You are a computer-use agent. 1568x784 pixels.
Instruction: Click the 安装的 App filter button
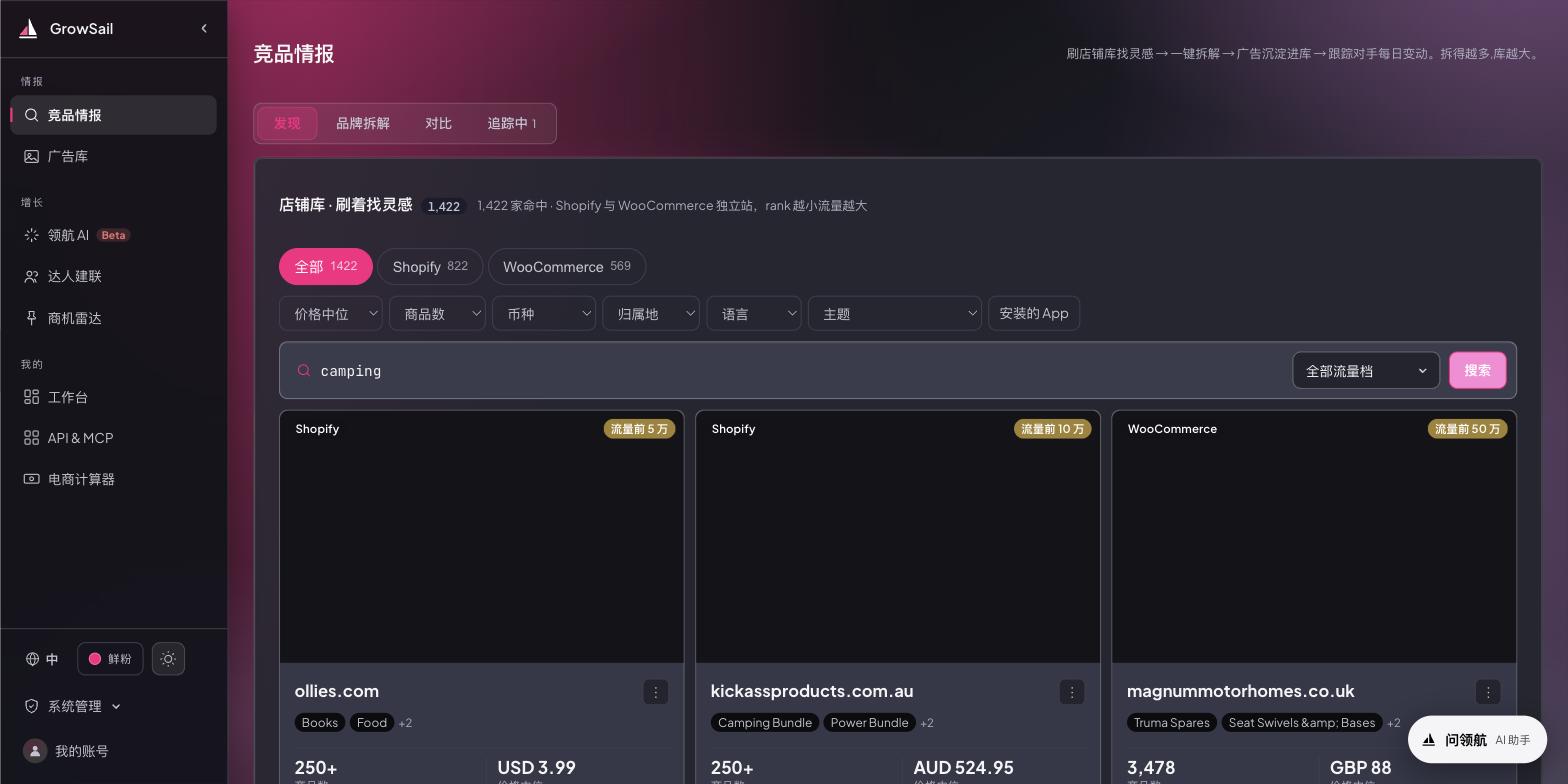point(1034,314)
